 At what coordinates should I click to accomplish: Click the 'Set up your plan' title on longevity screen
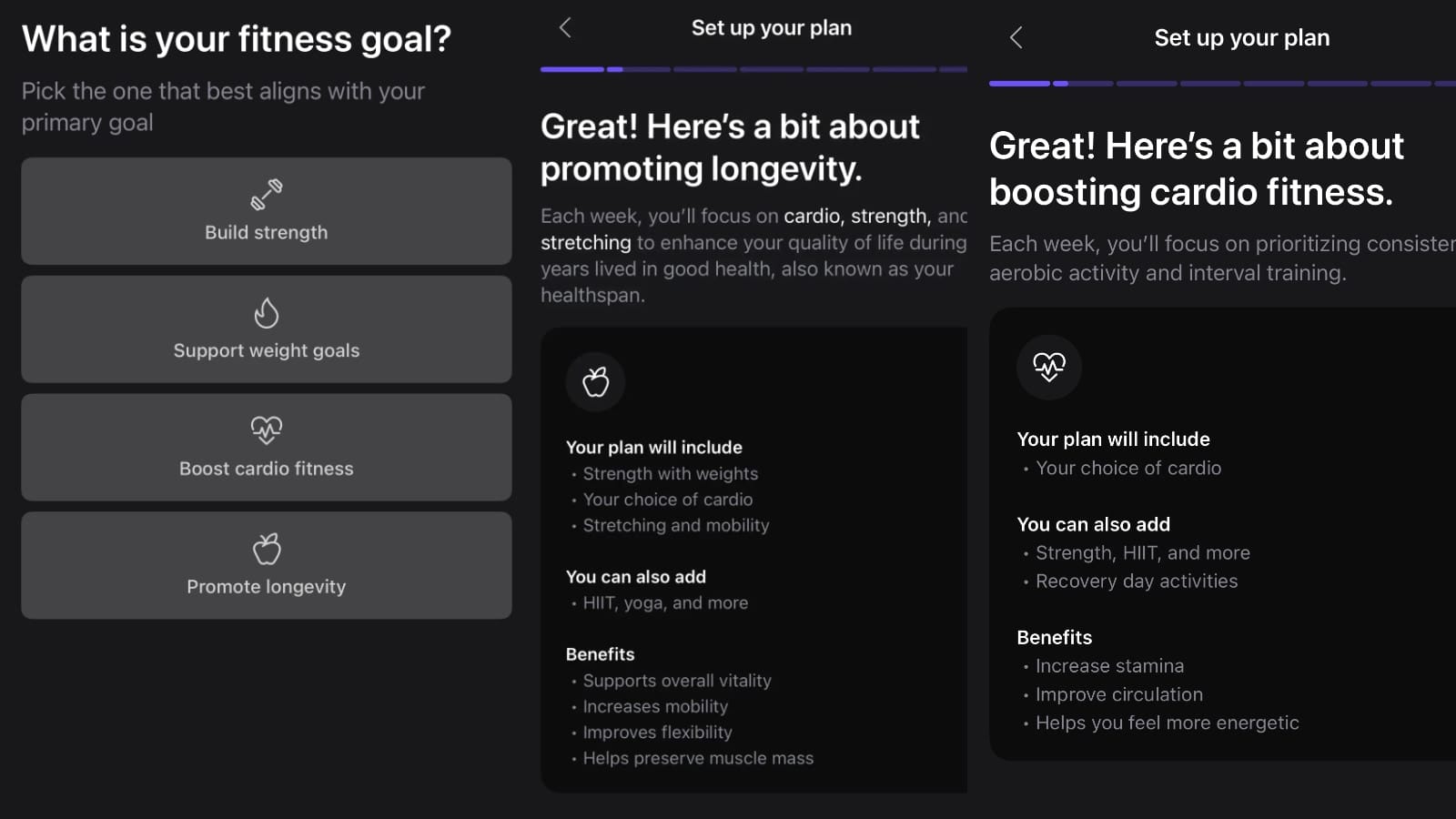point(772,28)
